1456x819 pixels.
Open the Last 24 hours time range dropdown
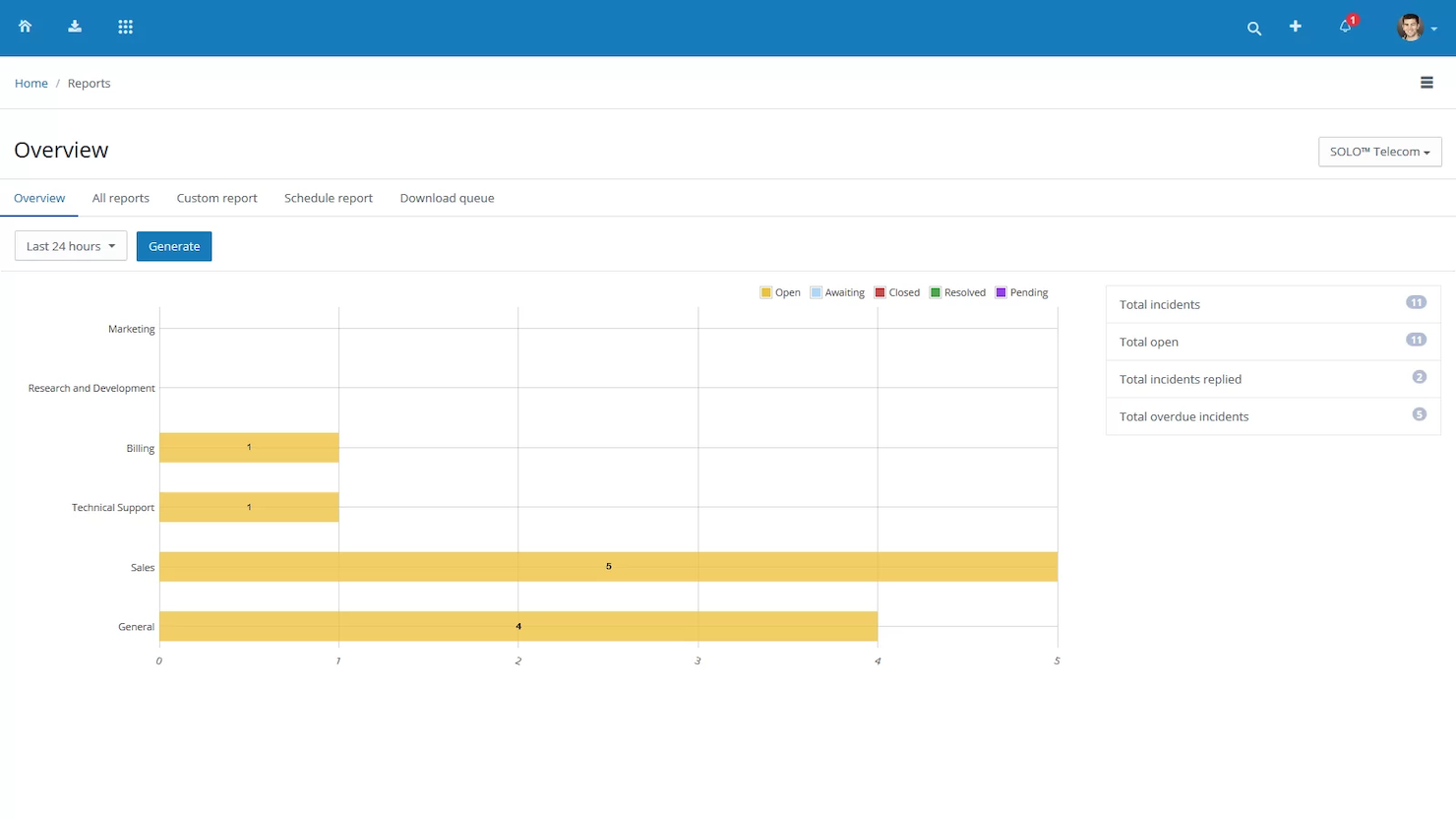[x=70, y=245]
